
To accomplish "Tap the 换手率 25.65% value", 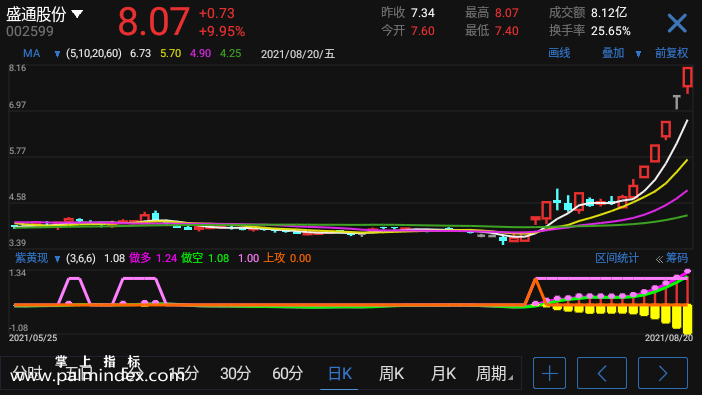I will 611,31.
